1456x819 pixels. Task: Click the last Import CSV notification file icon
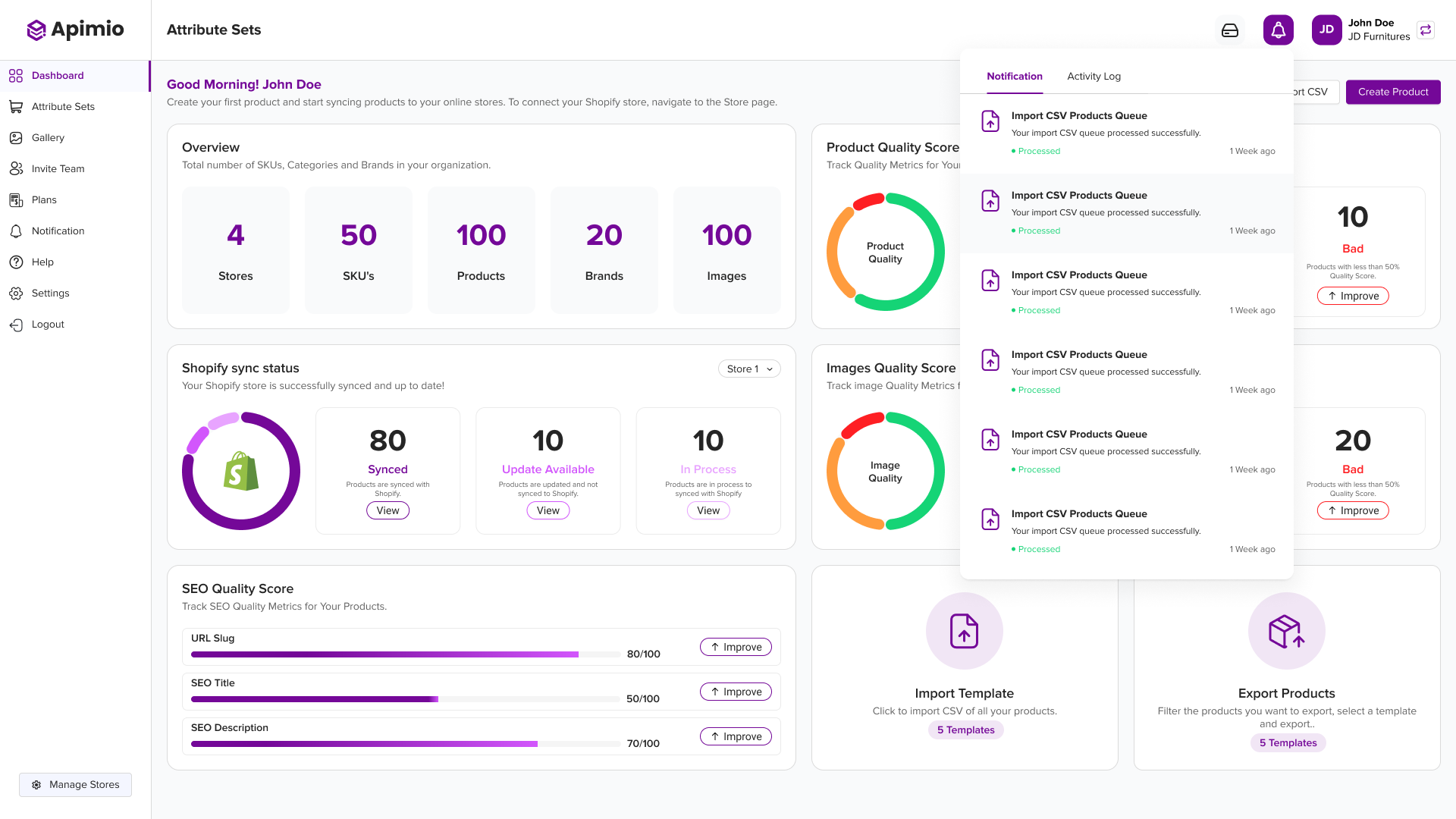click(990, 519)
